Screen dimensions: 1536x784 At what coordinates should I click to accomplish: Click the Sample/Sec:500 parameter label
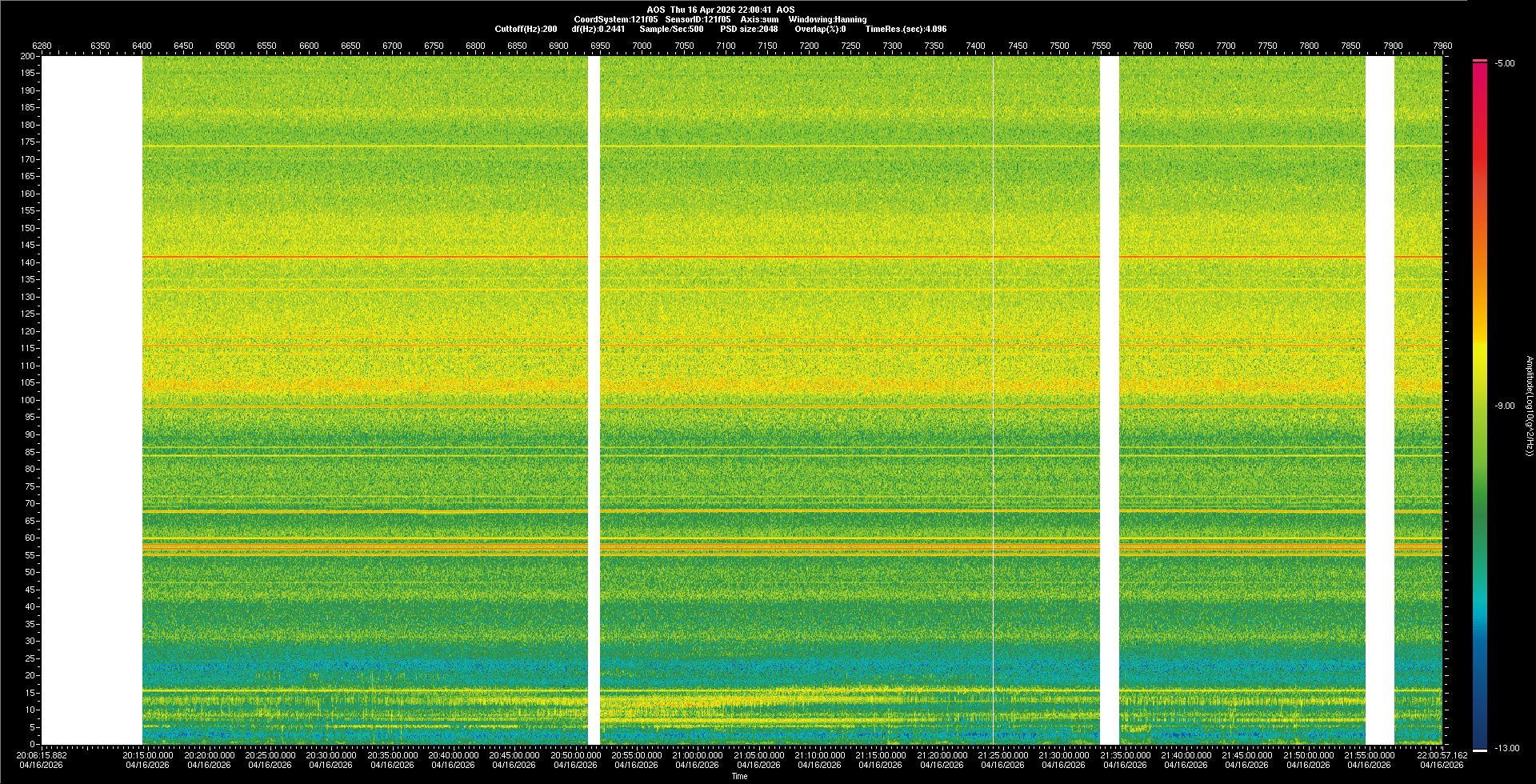click(671, 29)
